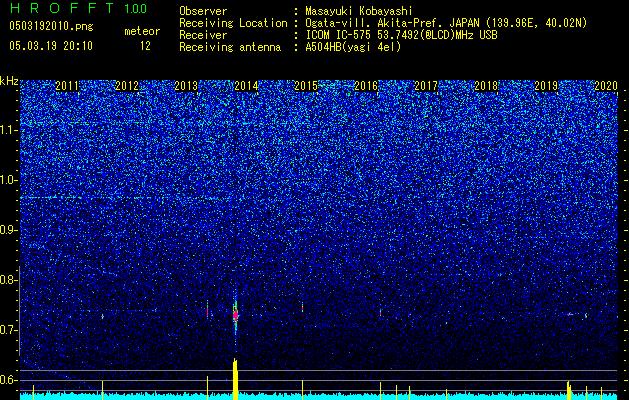Click the 2012 time marker
This screenshot has height=400, width=629.
[x=127, y=86]
